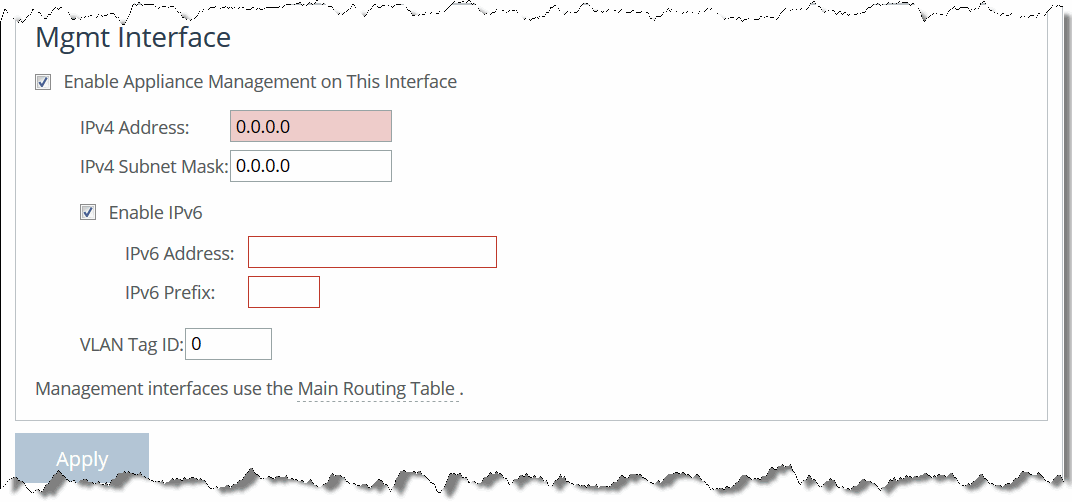Focus the IPv6 Prefix input box
Viewport: 1072px width, 502px height.
284,292
